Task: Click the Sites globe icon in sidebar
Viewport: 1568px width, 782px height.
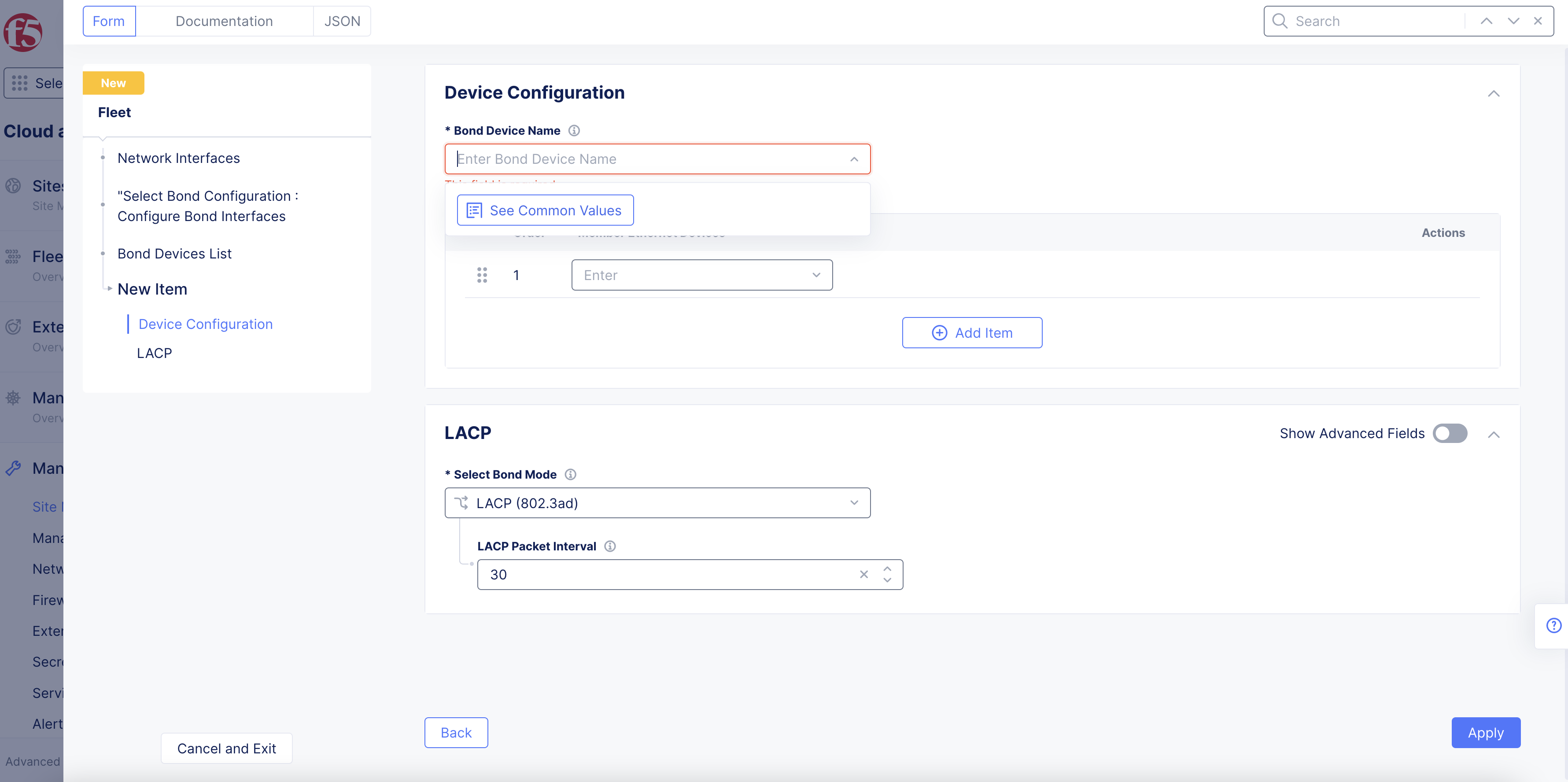Action: (13, 186)
